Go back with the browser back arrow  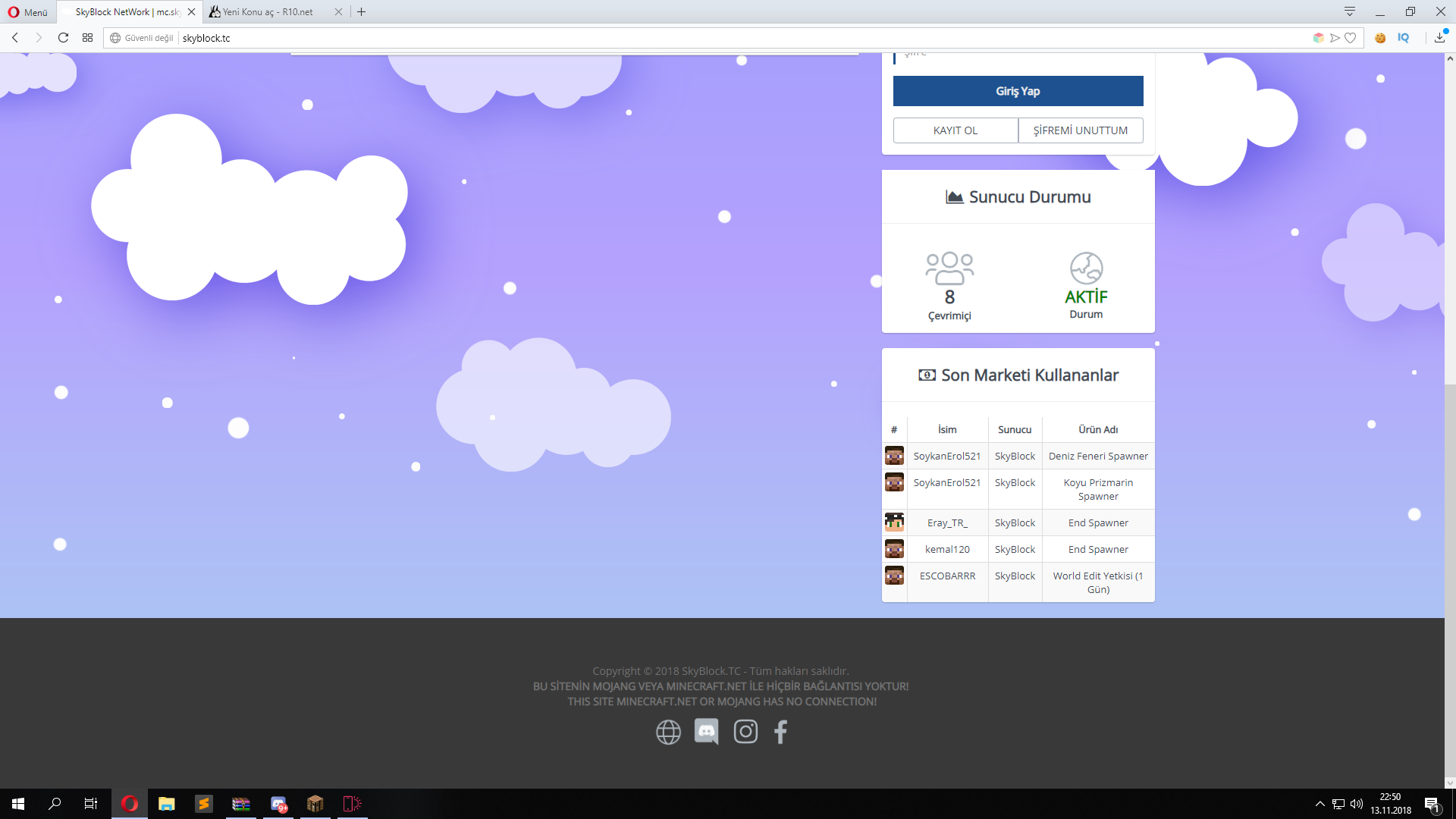(15, 38)
